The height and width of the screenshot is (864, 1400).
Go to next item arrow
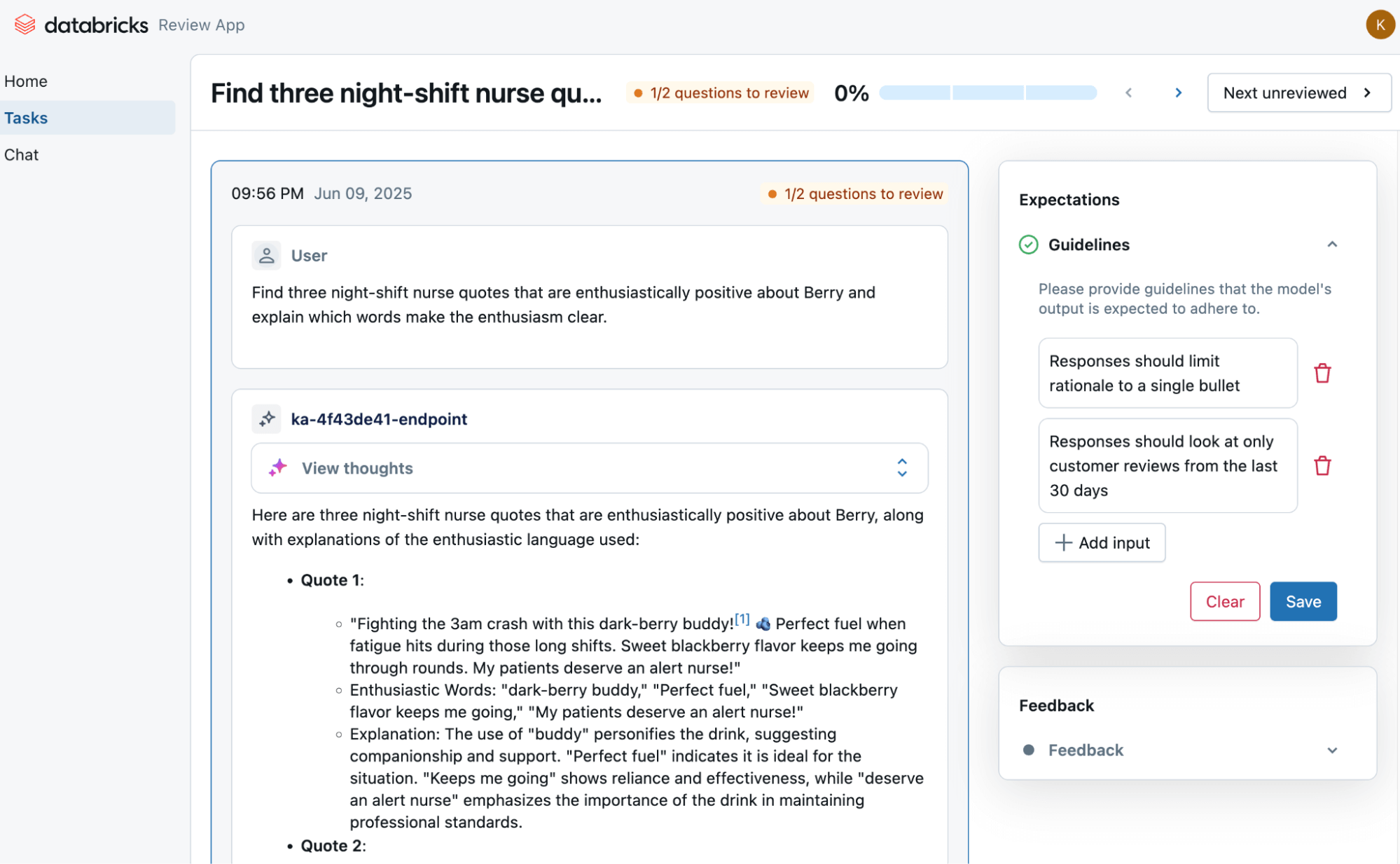1178,92
